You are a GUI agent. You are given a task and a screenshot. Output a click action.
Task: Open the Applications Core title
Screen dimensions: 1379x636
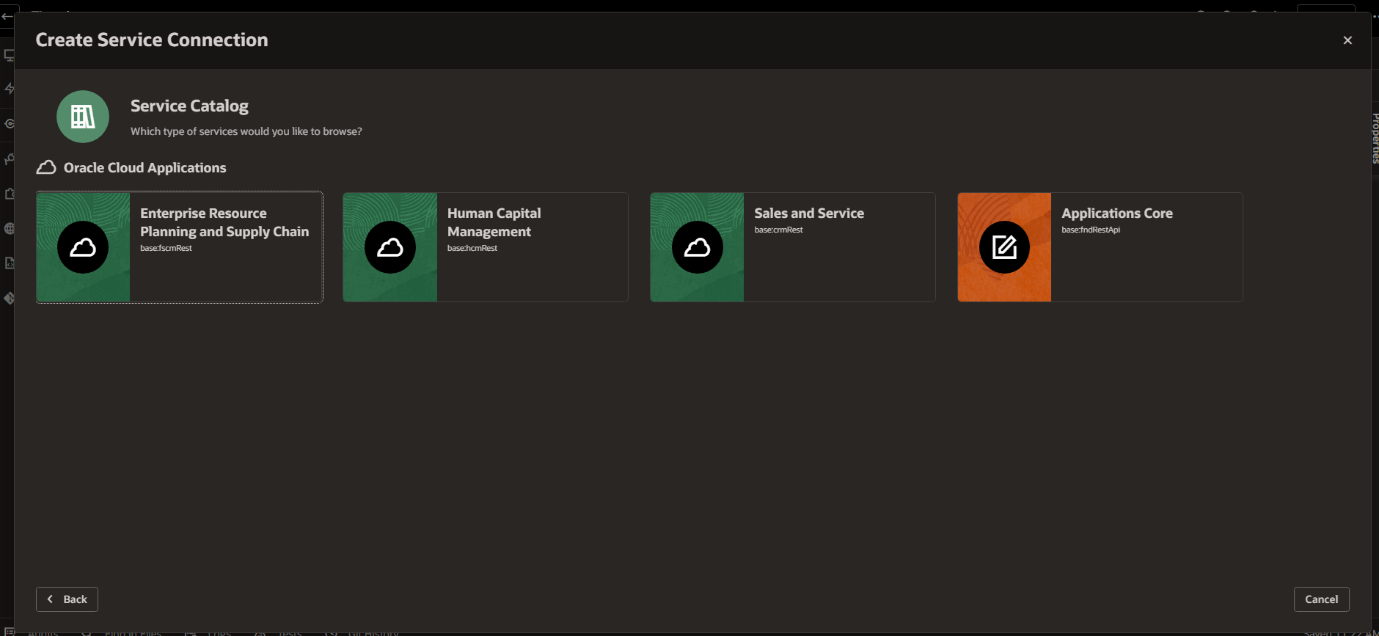pyautogui.click(x=1116, y=213)
